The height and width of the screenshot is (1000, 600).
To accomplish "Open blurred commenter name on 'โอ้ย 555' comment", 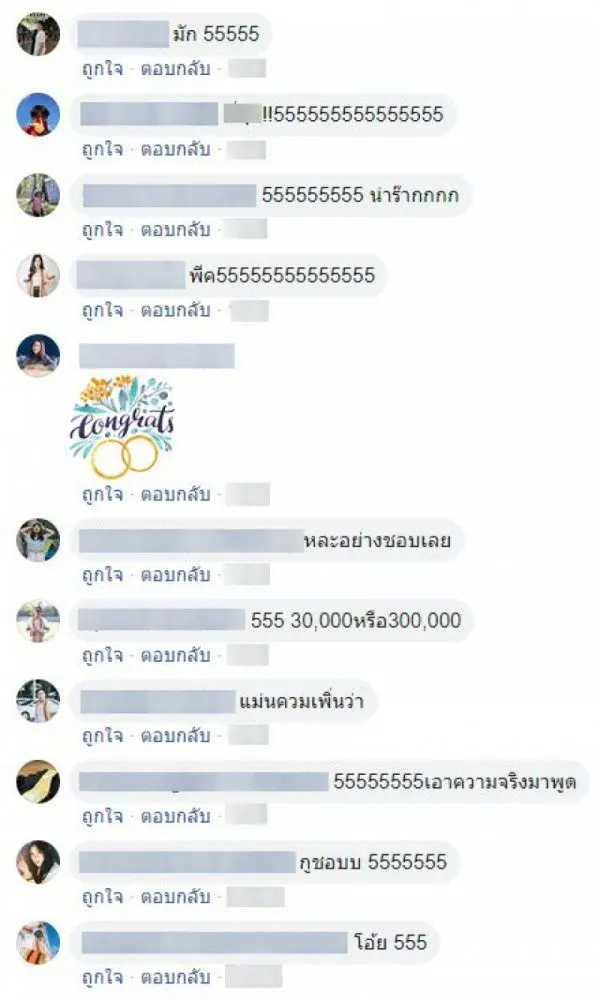I will click(214, 943).
